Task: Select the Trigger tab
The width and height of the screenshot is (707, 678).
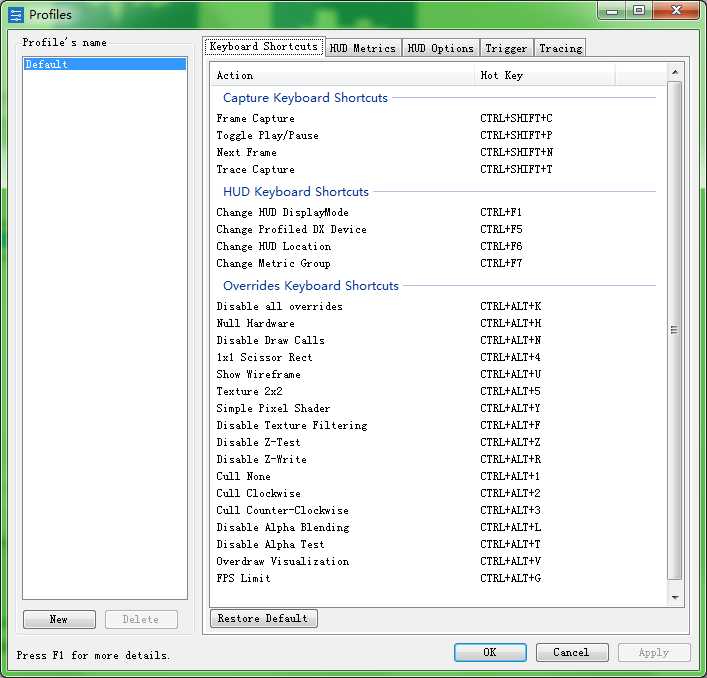Action: [x=506, y=48]
